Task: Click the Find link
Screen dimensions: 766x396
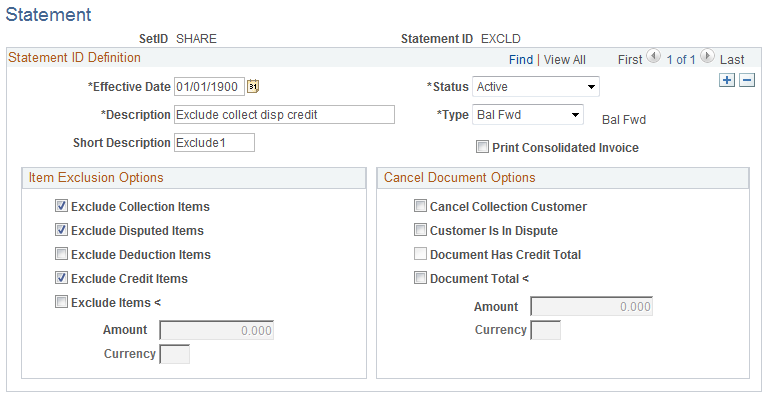Action: [x=521, y=60]
